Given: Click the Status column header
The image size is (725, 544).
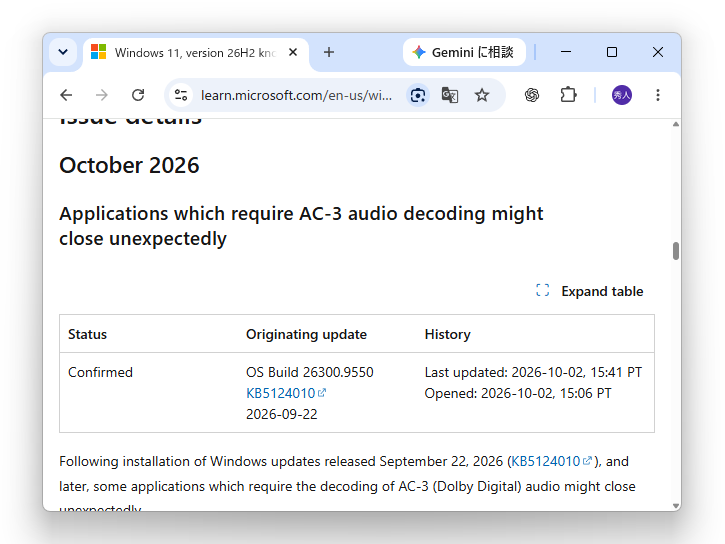Looking at the screenshot, I should coord(87,334).
